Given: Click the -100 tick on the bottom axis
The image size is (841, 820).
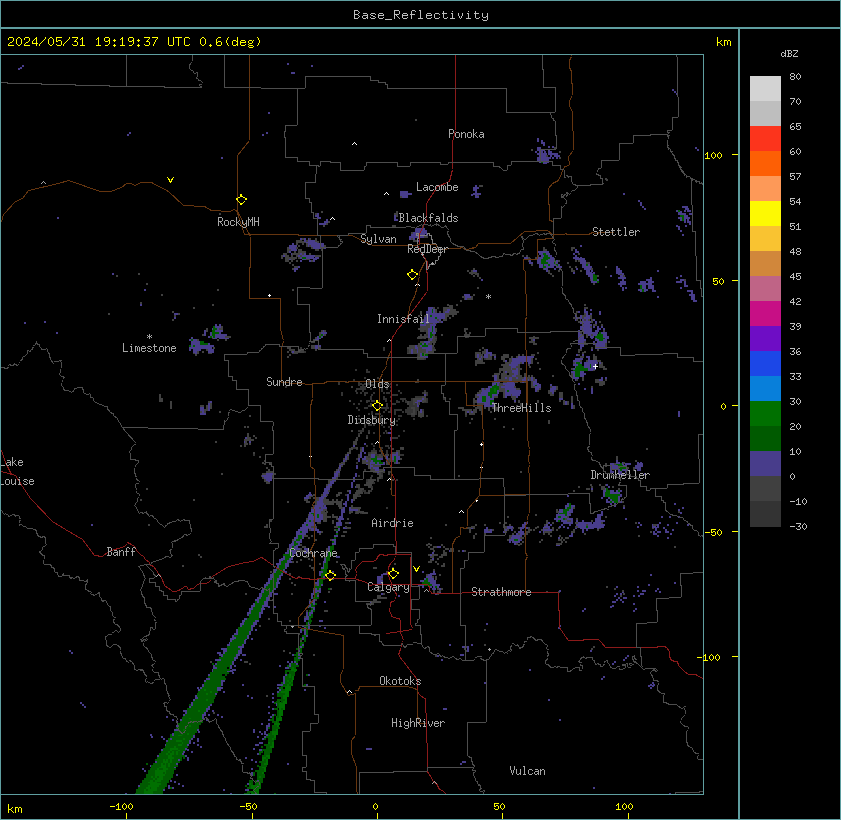Looking at the screenshot, I should (122, 807).
